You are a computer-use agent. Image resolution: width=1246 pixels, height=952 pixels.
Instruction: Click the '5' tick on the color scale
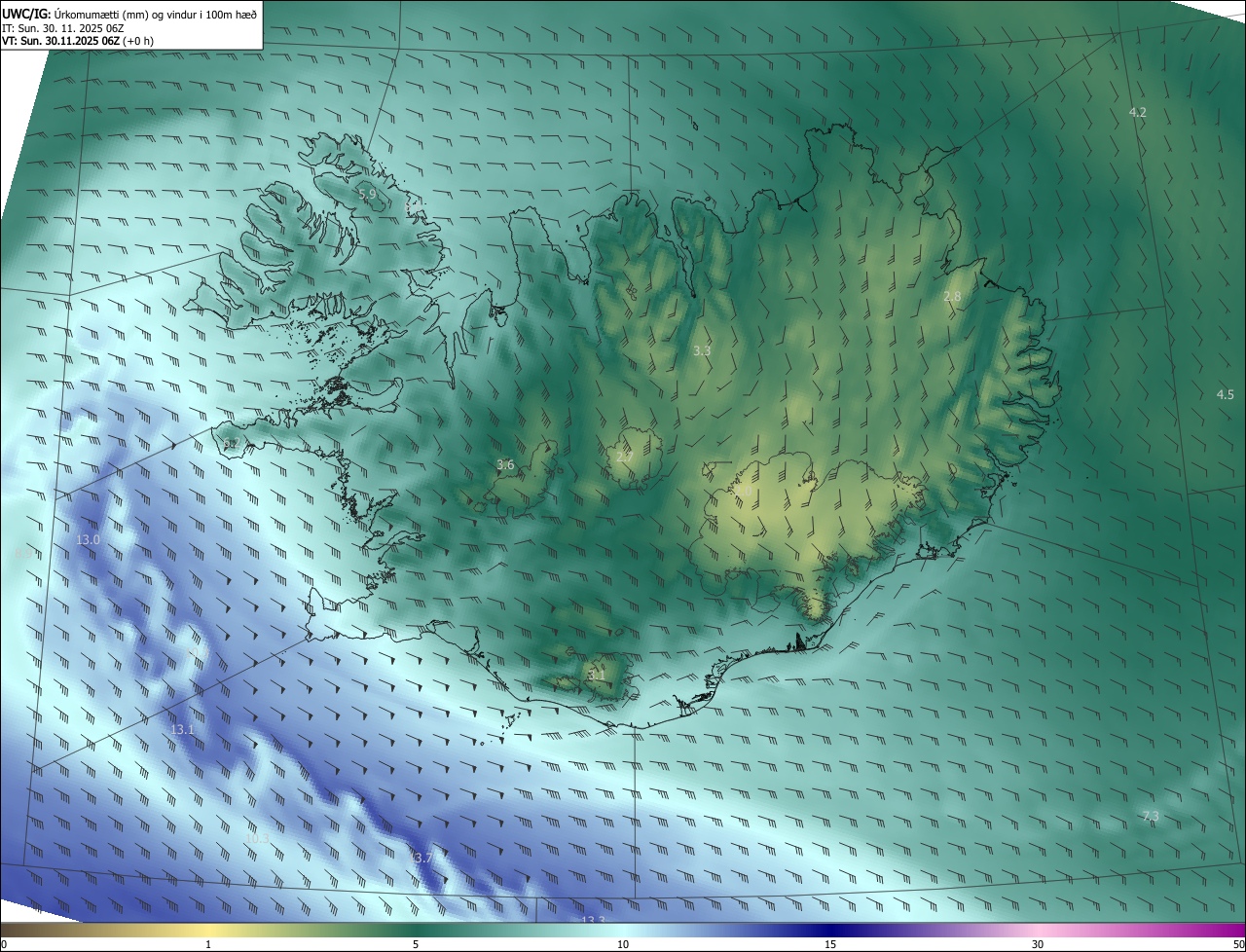pos(416,944)
